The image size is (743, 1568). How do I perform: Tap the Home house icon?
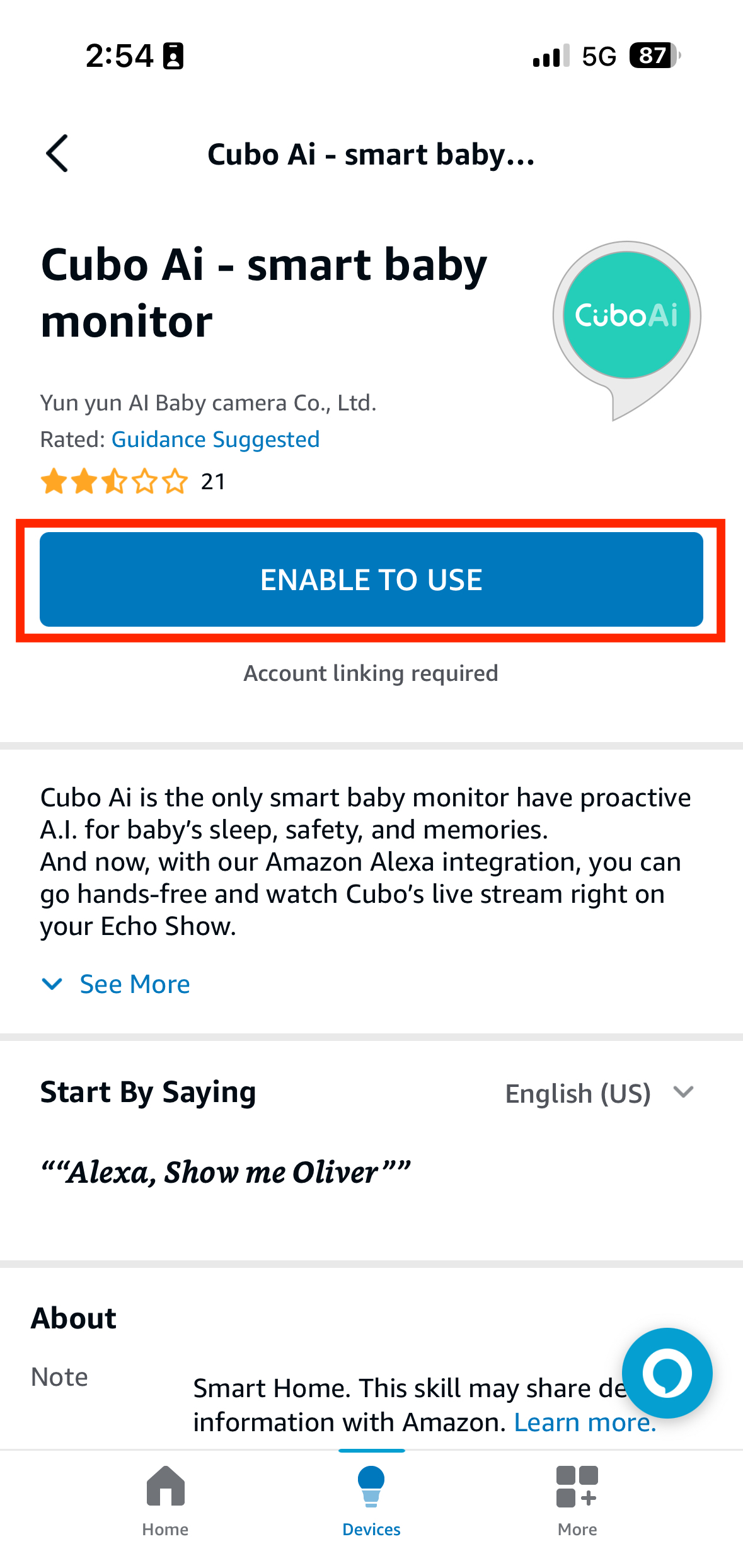click(165, 1486)
